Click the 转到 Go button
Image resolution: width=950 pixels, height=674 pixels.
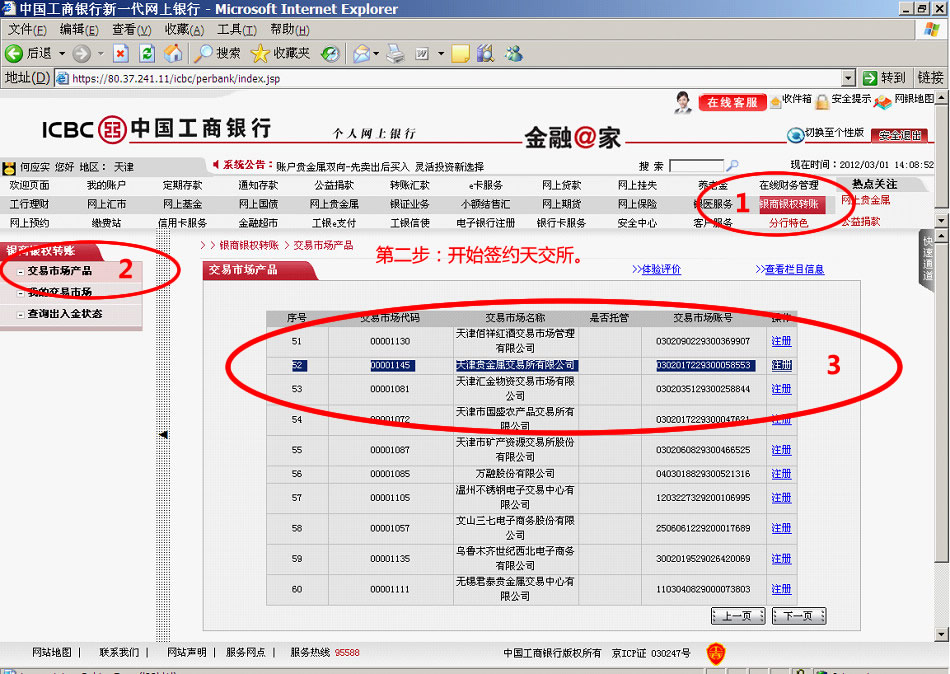(x=885, y=78)
